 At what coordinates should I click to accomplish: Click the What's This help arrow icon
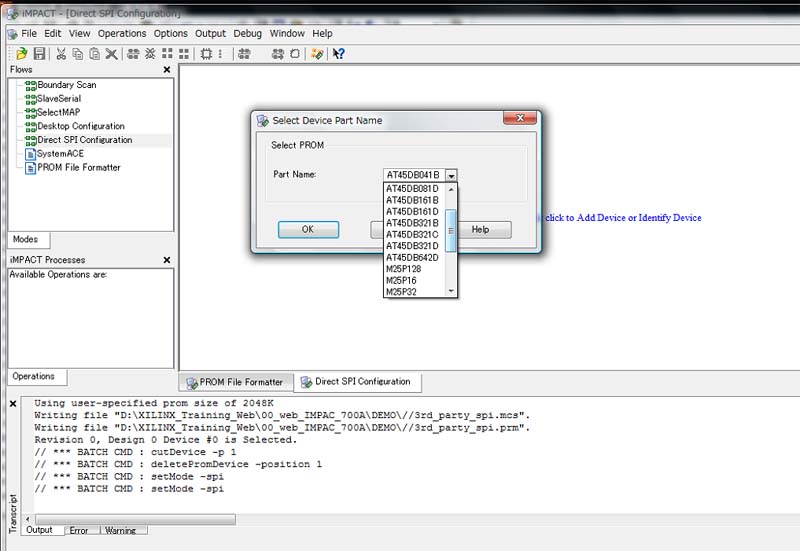(338, 54)
